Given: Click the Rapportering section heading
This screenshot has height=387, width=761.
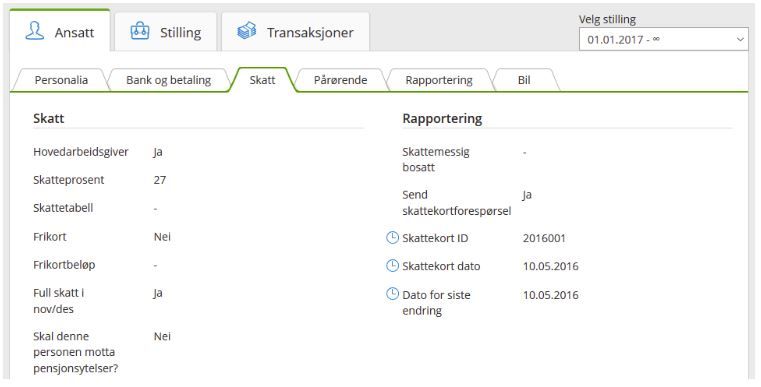Looking at the screenshot, I should (x=442, y=118).
